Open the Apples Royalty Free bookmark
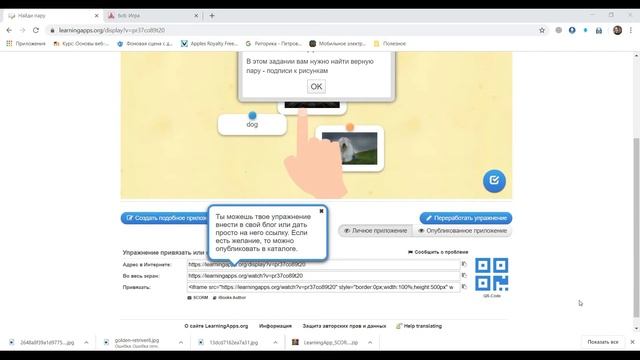 point(209,43)
